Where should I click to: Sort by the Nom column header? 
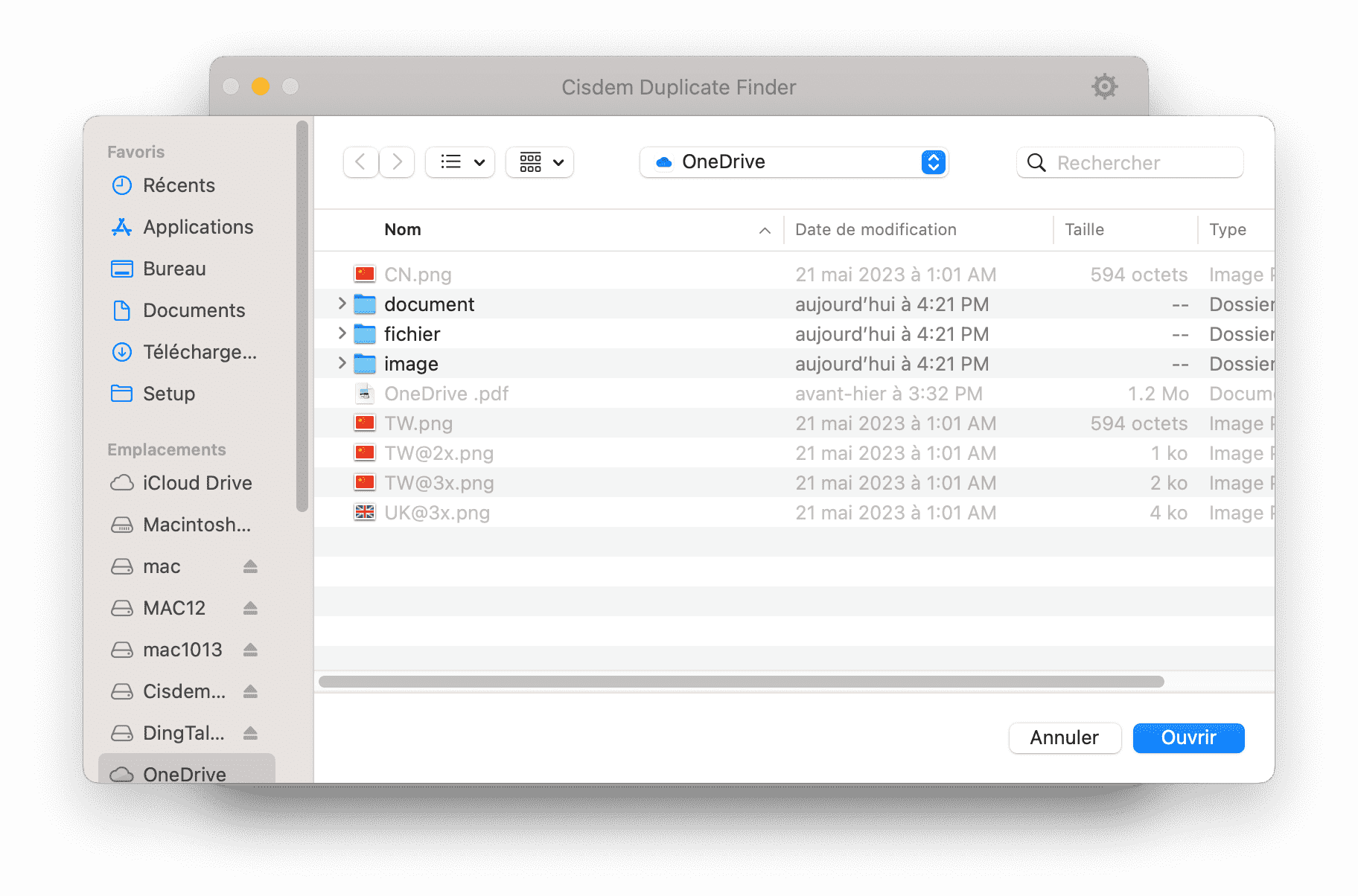(403, 230)
